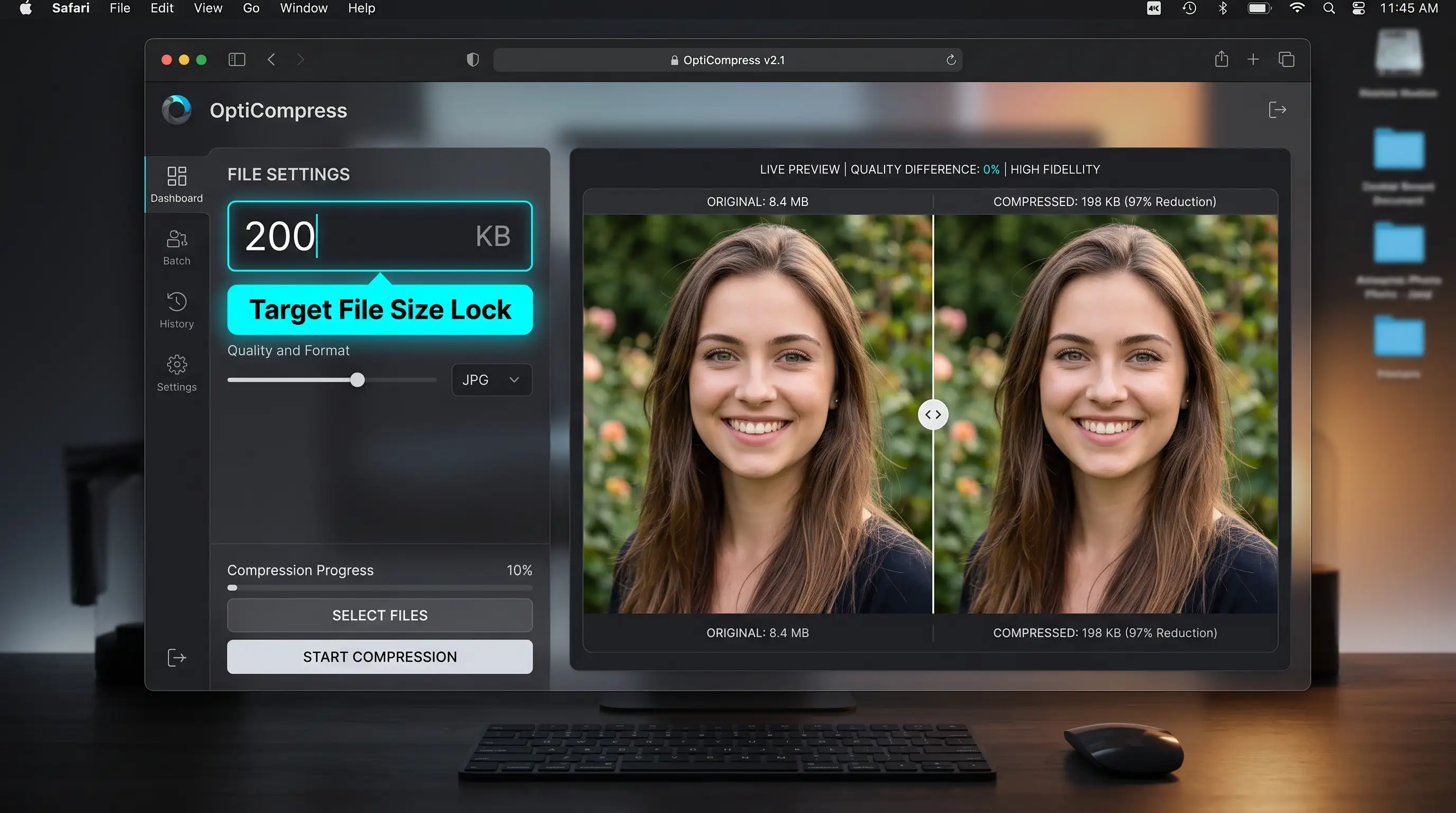Reload the page with the refresh icon

(x=951, y=60)
